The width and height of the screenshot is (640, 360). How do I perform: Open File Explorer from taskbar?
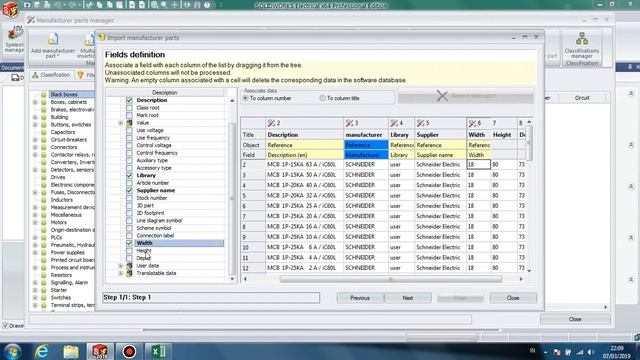(71, 351)
